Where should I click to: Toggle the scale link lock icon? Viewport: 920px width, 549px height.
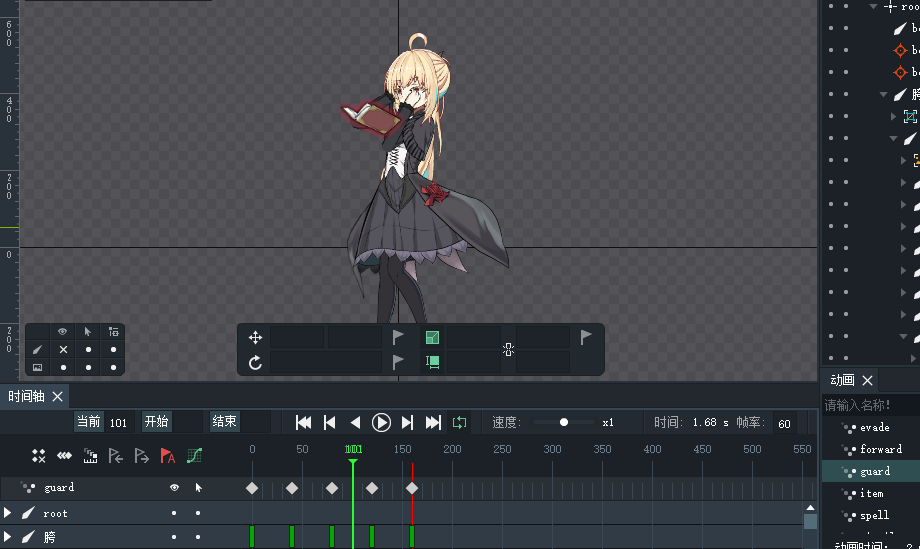(508, 350)
